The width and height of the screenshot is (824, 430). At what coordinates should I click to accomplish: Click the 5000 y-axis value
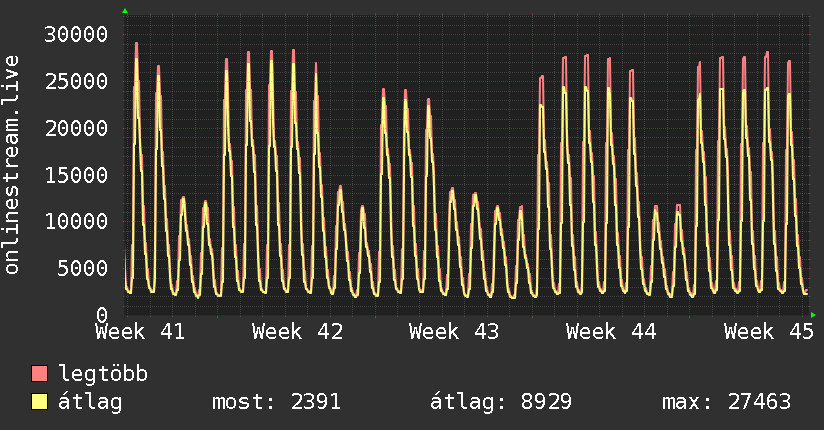[83, 268]
